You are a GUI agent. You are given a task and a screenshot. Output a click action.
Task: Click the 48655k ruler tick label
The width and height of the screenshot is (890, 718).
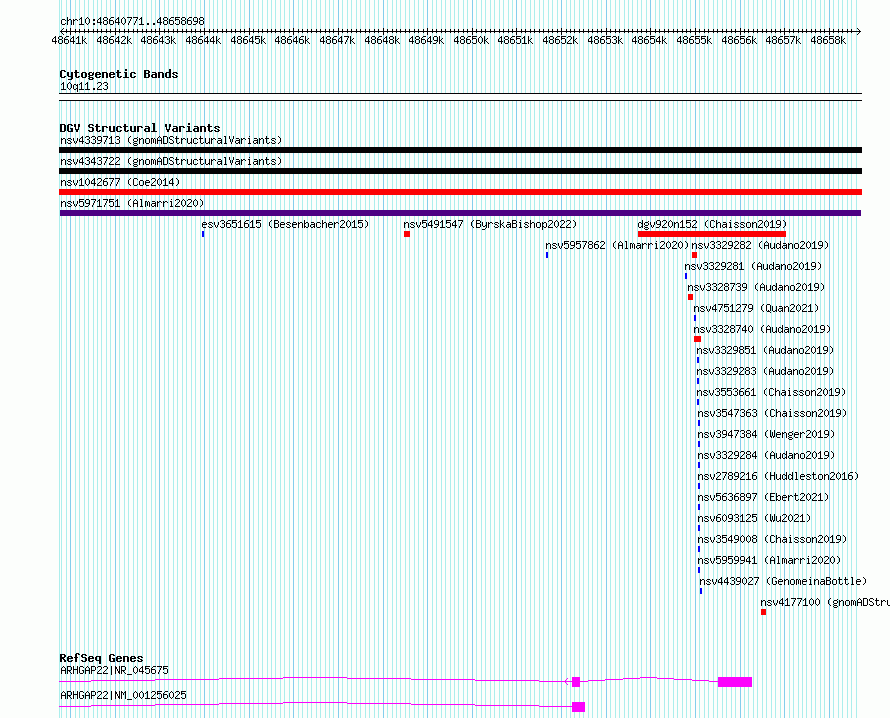[694, 40]
